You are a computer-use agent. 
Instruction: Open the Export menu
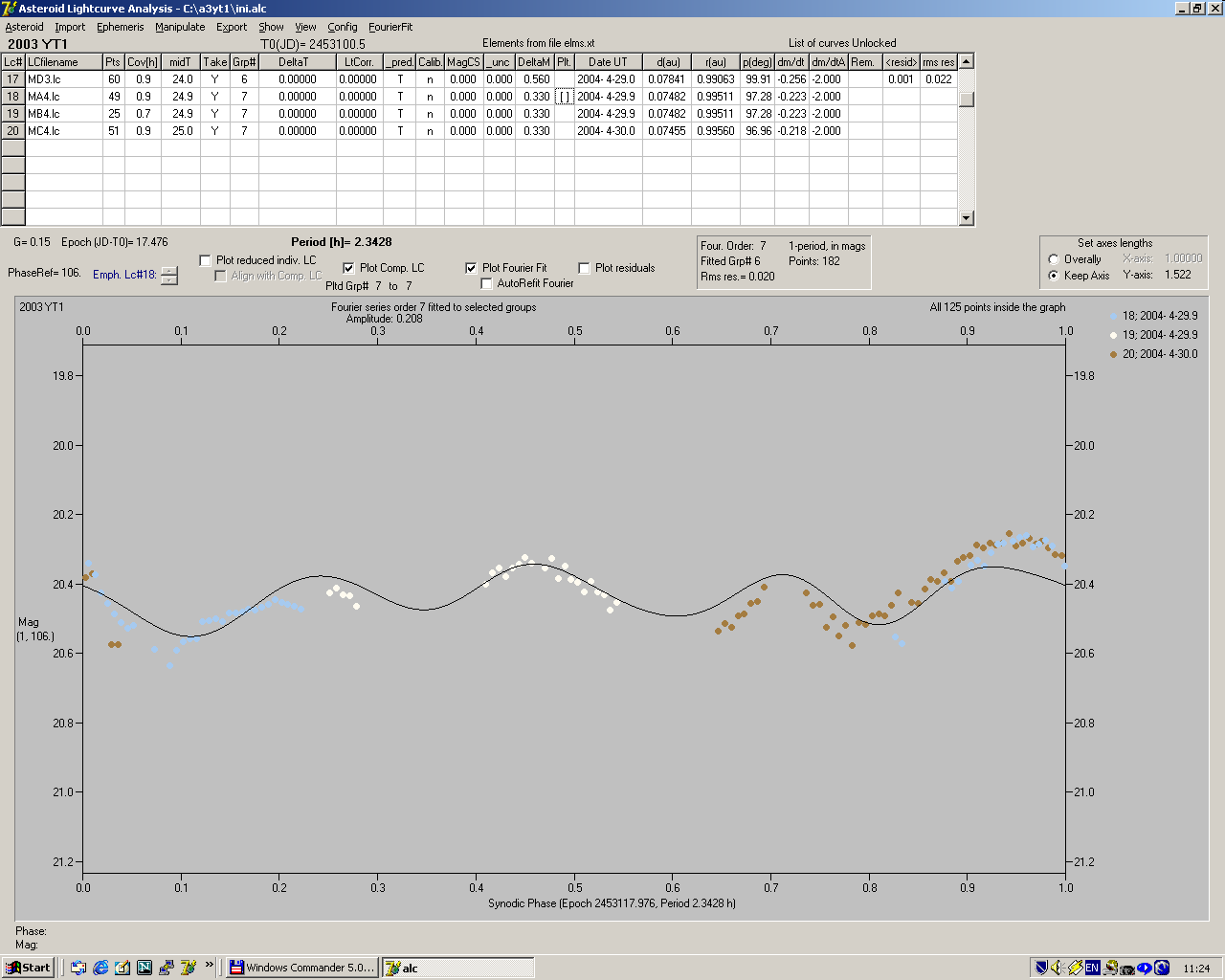(x=231, y=27)
